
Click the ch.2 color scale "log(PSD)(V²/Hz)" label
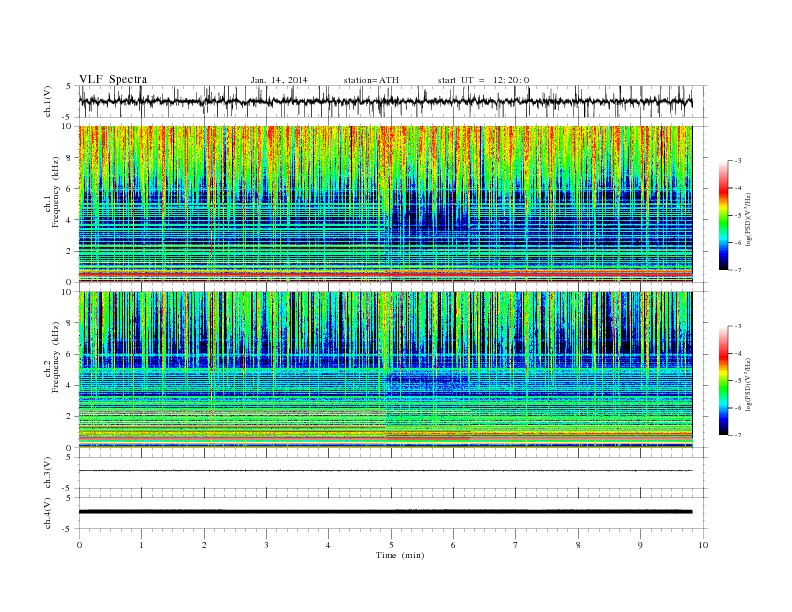[749, 384]
